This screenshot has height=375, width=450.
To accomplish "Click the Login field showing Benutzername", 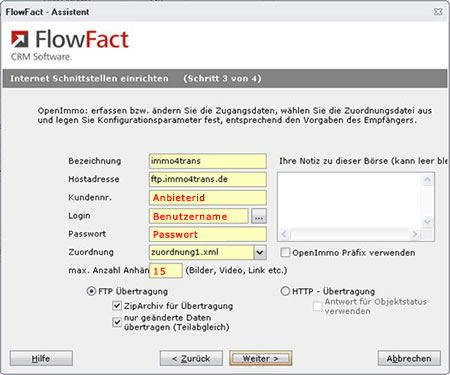I will tap(199, 216).
